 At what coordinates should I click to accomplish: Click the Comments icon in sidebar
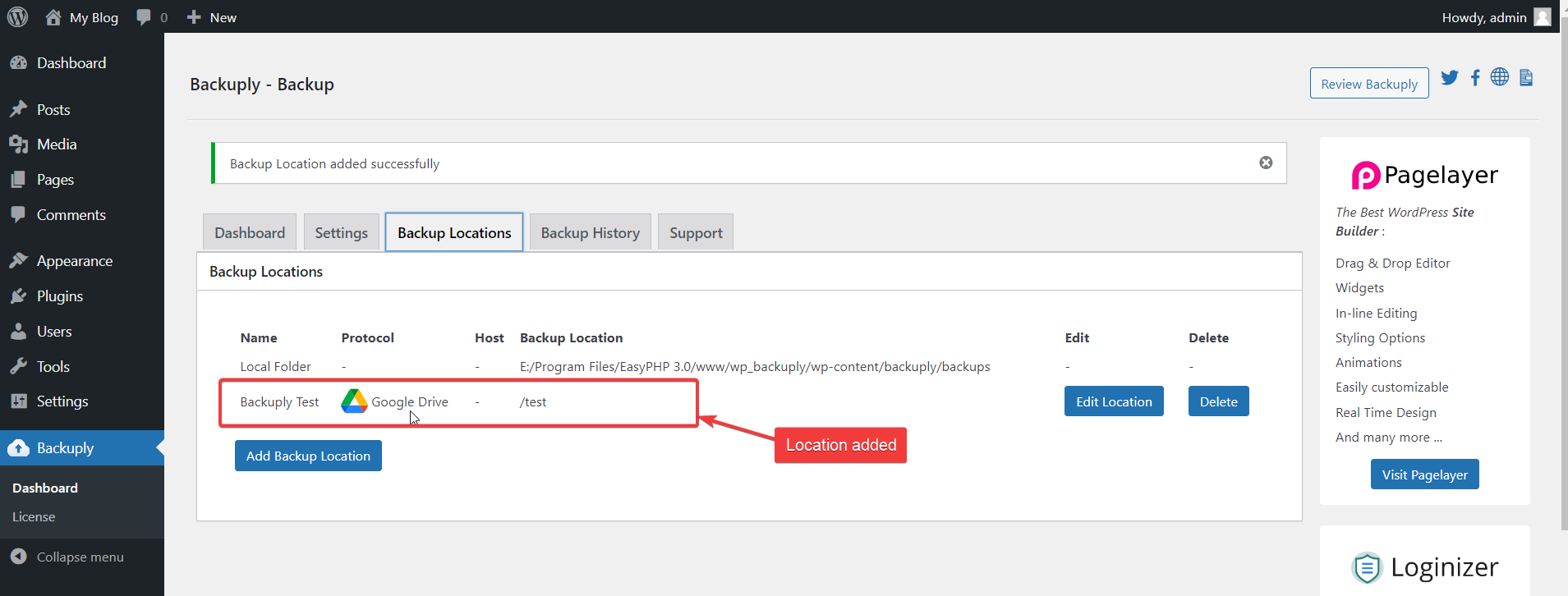tap(18, 214)
